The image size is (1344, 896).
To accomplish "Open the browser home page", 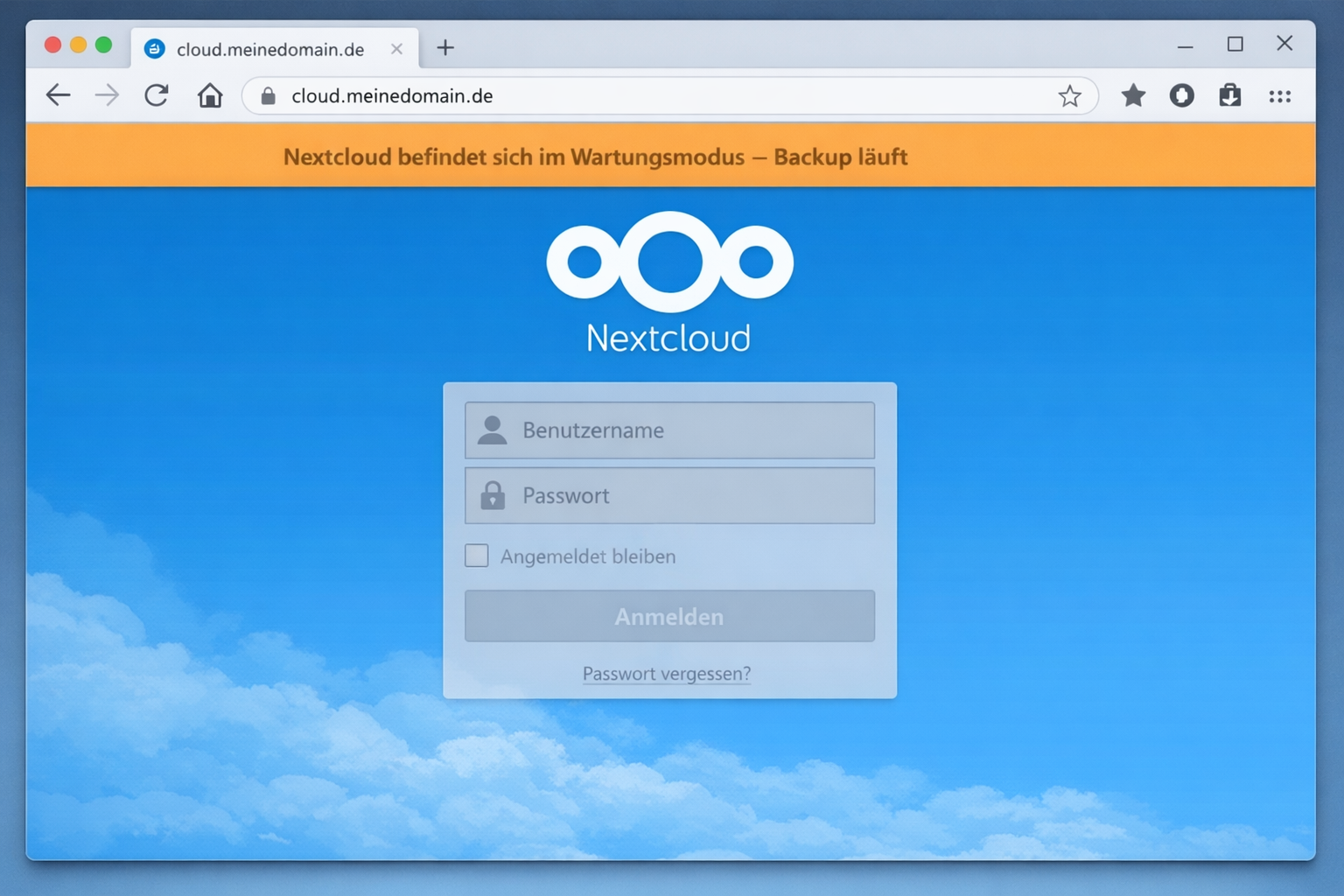I will [210, 95].
